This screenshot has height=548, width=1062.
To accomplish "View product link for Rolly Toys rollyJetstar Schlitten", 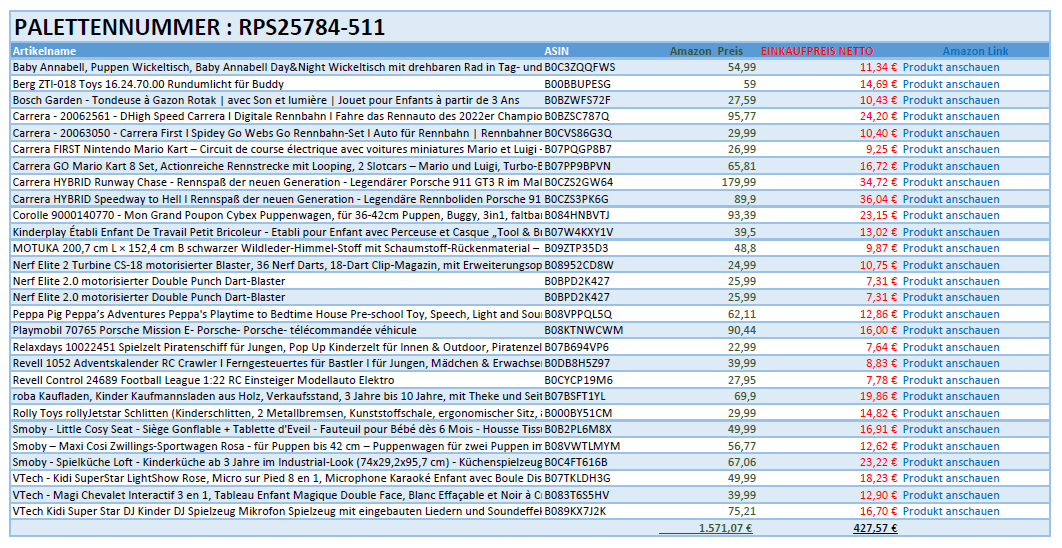I will pos(950,413).
